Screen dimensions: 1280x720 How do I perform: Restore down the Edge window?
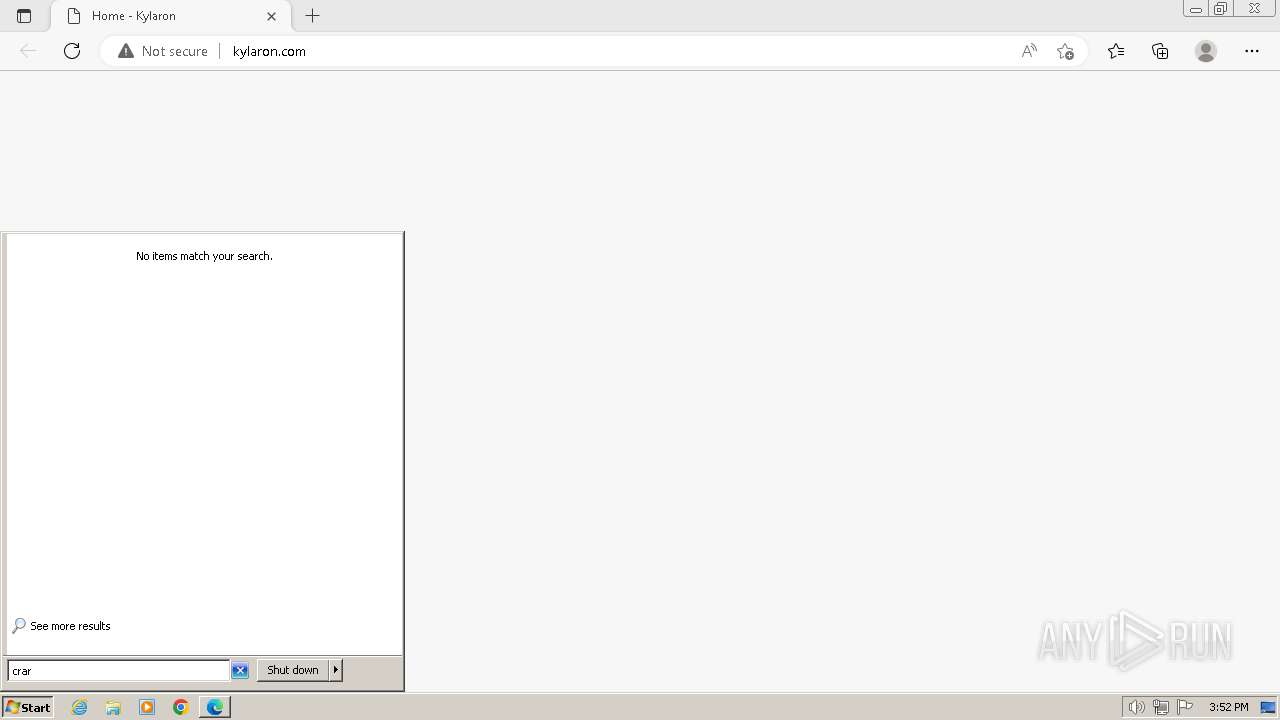1220,9
